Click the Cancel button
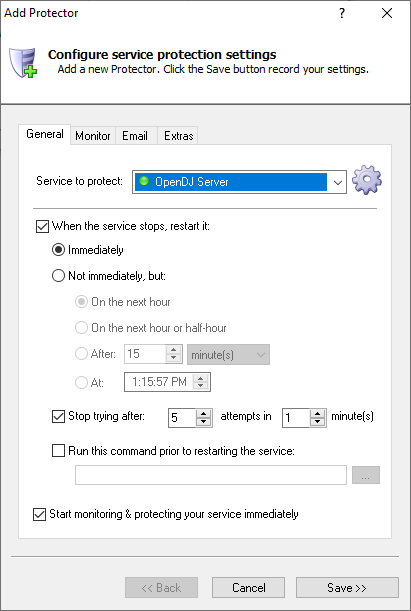This screenshot has width=411, height=611. pyautogui.click(x=249, y=587)
